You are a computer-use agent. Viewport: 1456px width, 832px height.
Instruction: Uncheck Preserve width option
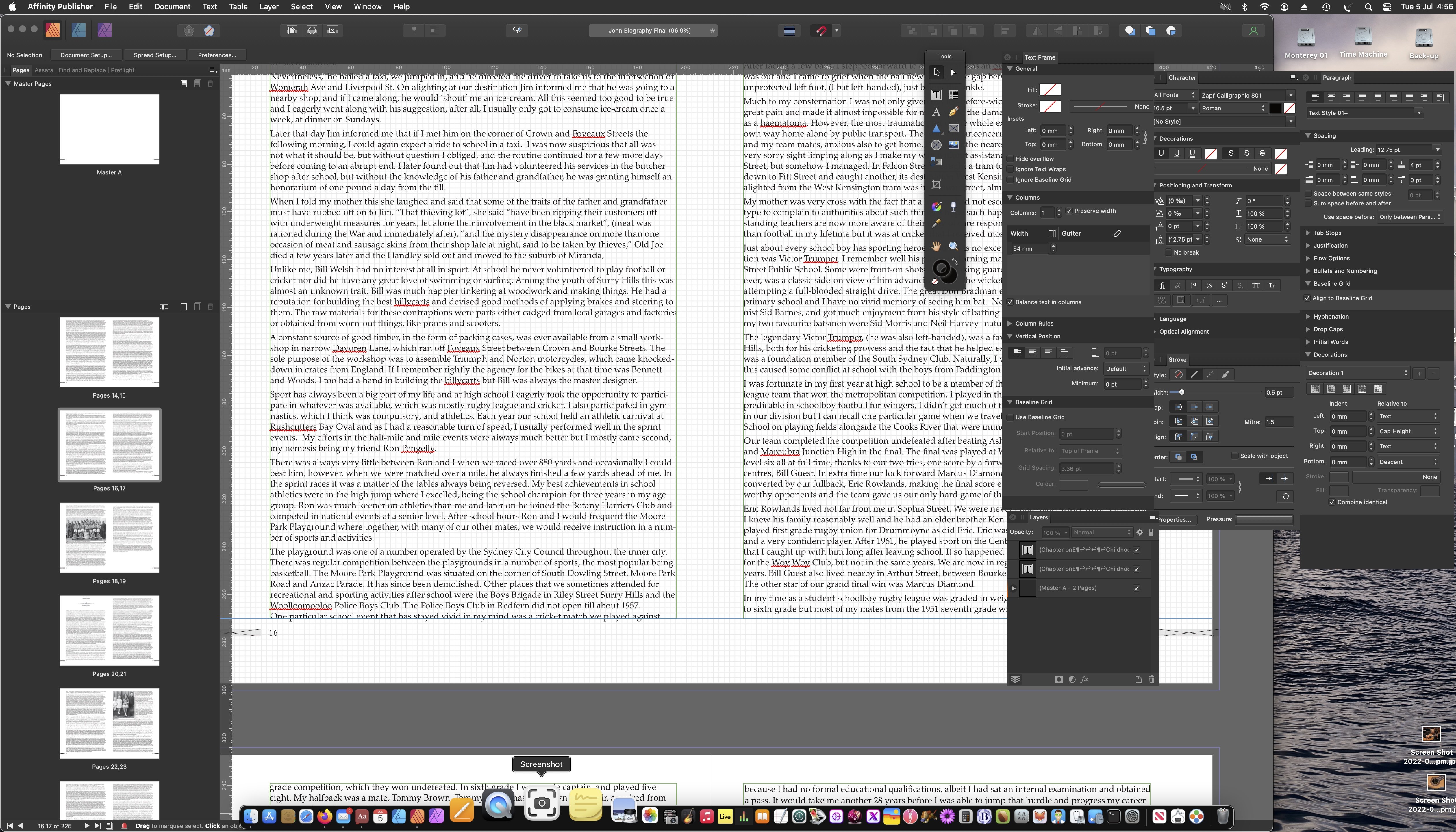pyautogui.click(x=1069, y=211)
